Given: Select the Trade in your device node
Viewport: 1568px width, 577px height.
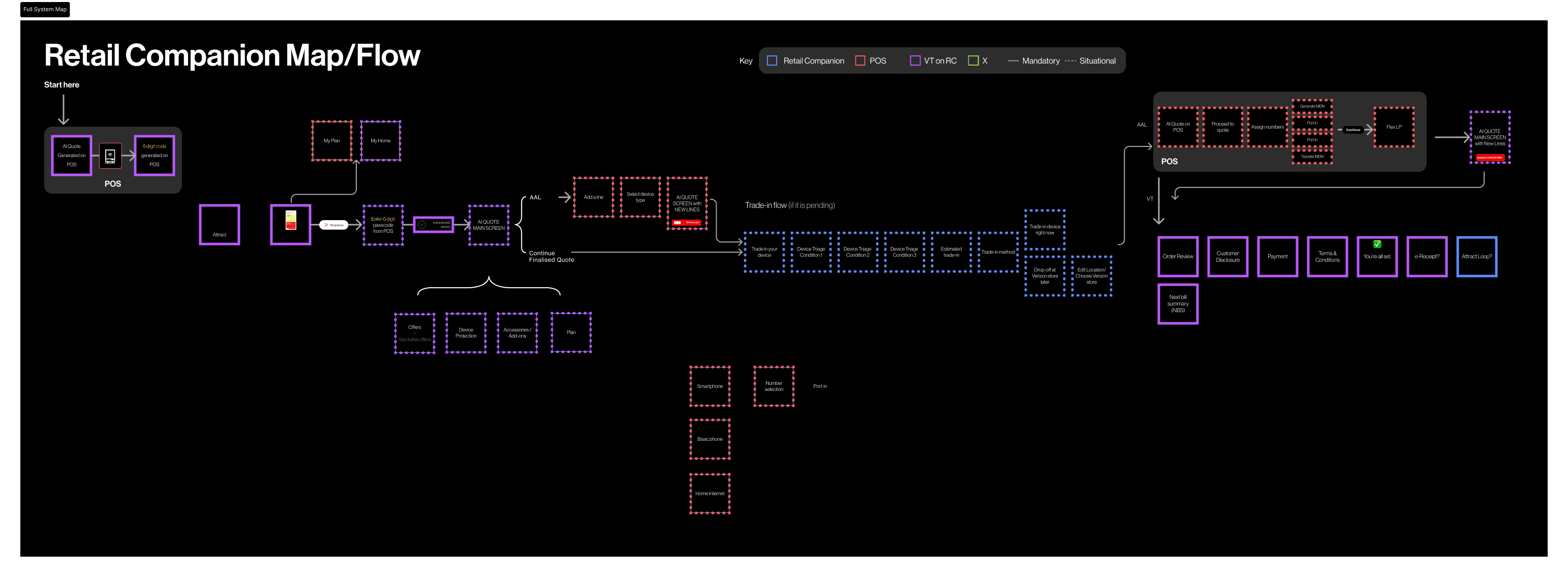Looking at the screenshot, I should (x=764, y=252).
